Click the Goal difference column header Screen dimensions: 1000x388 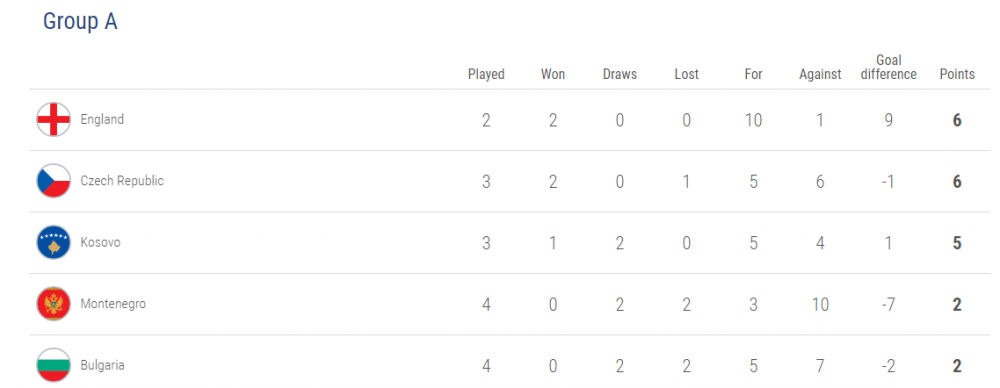click(888, 67)
